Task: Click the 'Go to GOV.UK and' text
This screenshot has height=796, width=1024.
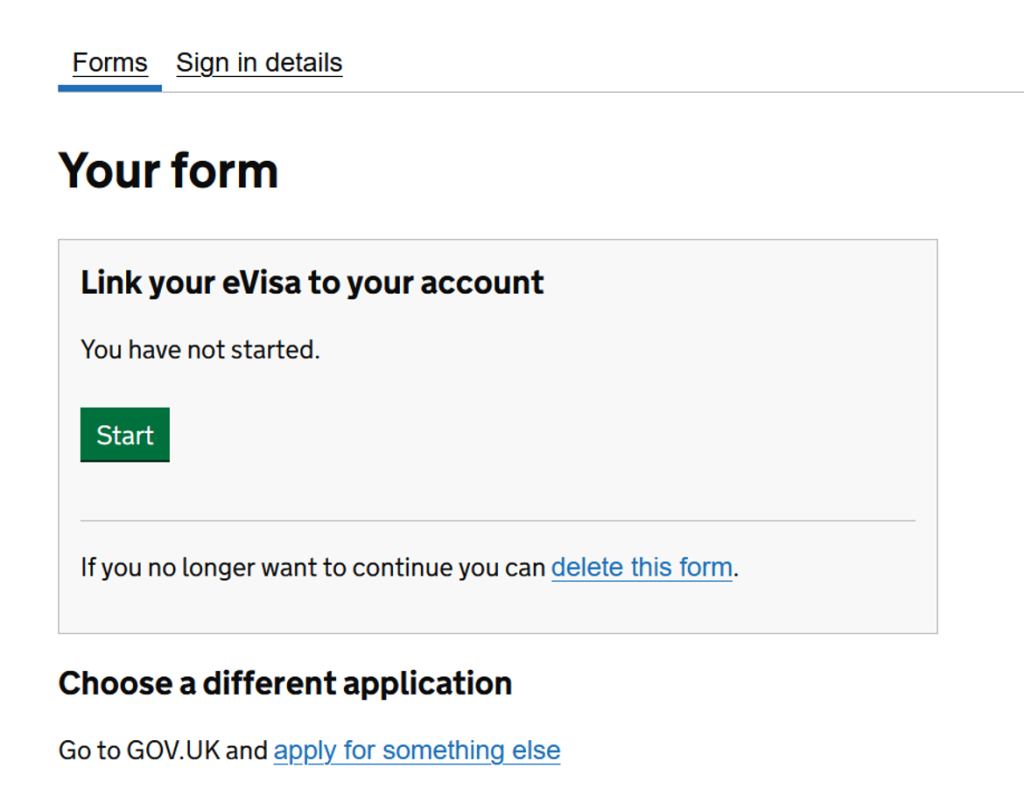Action: [163, 750]
